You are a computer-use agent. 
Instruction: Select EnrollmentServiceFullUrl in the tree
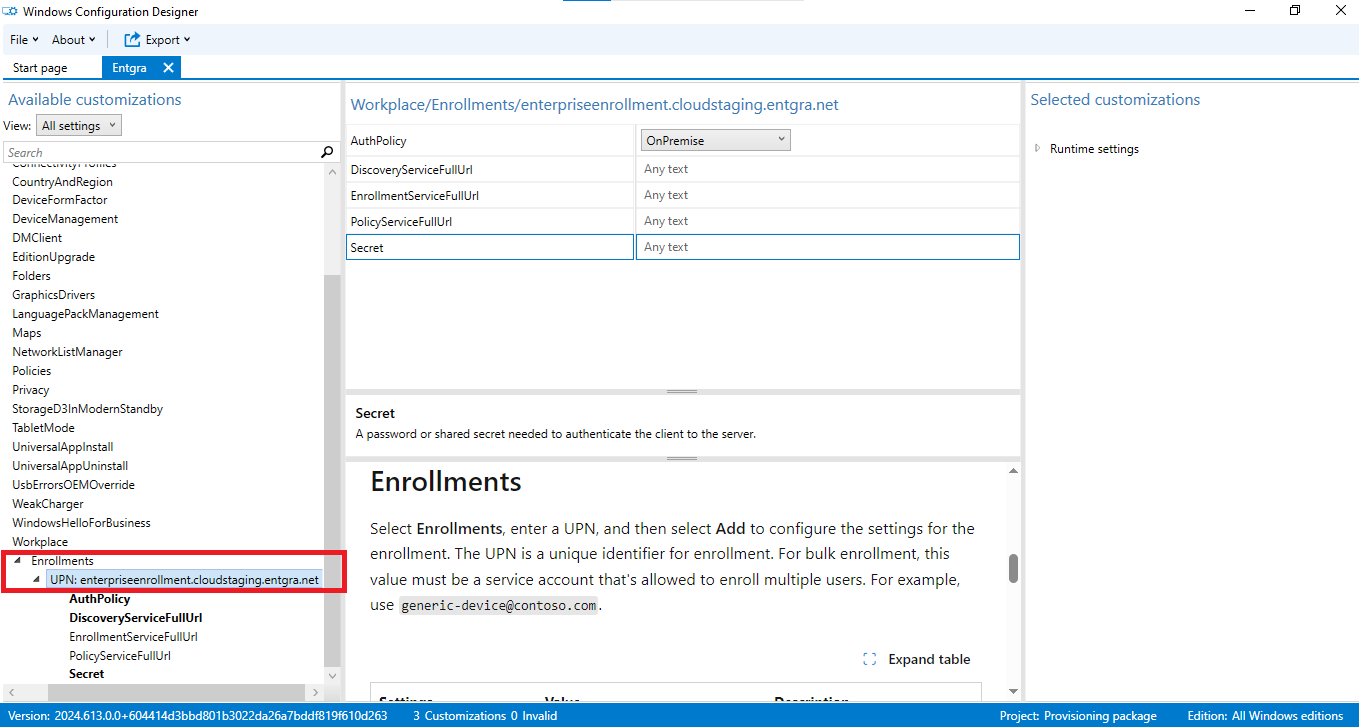click(133, 637)
